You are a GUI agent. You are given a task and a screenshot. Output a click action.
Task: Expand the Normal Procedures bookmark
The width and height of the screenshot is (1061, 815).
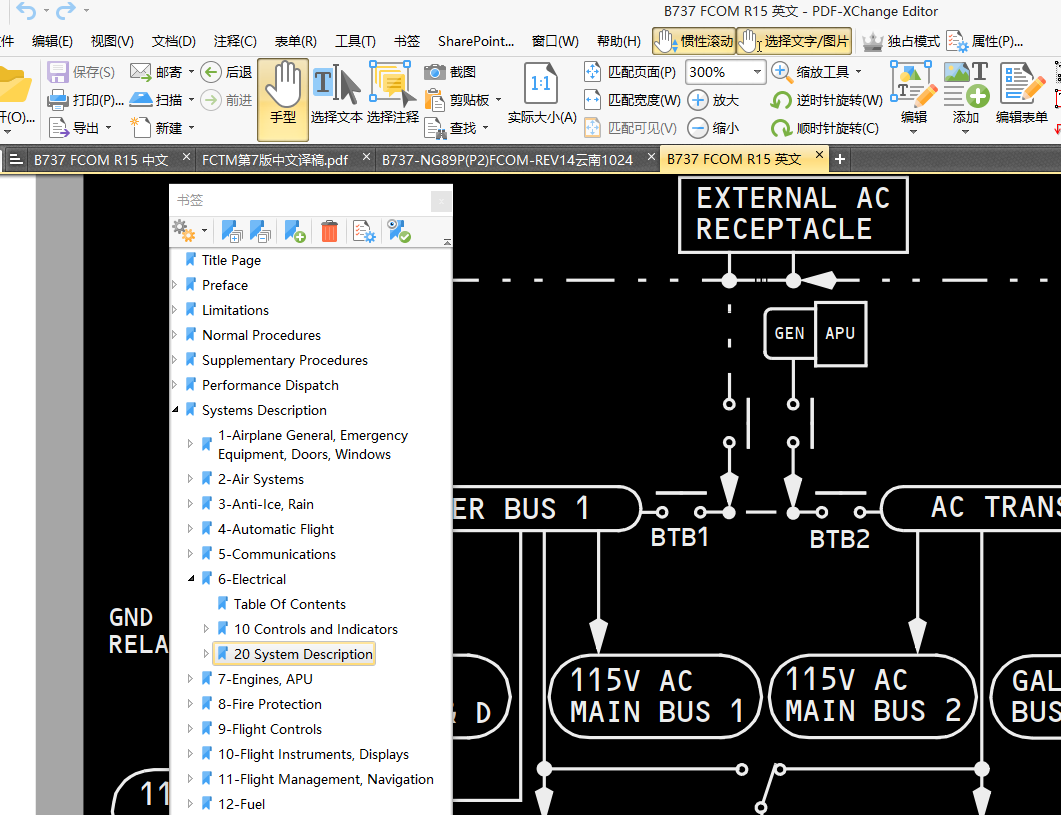point(175,335)
